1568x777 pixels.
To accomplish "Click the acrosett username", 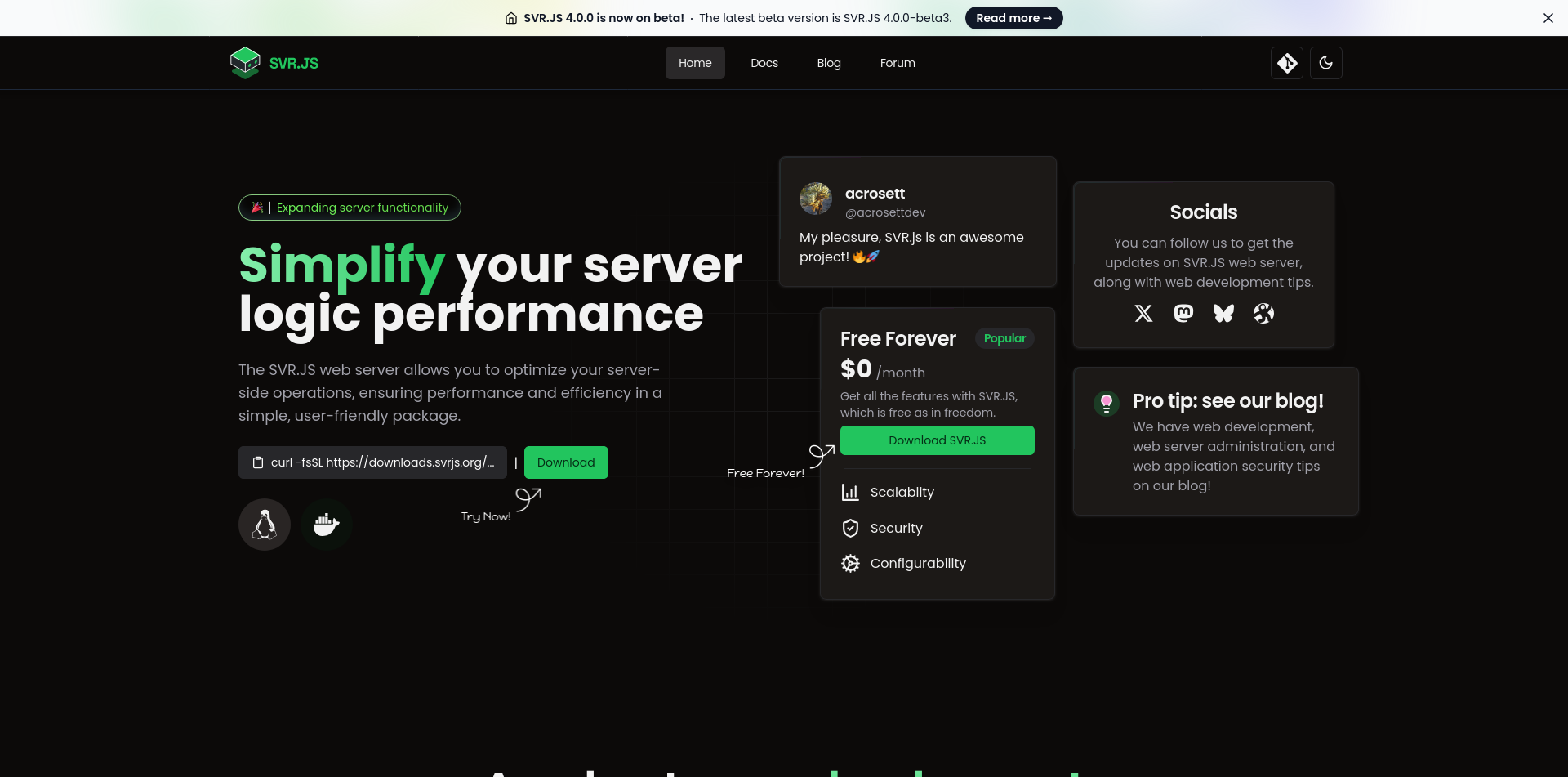I will tap(875, 194).
